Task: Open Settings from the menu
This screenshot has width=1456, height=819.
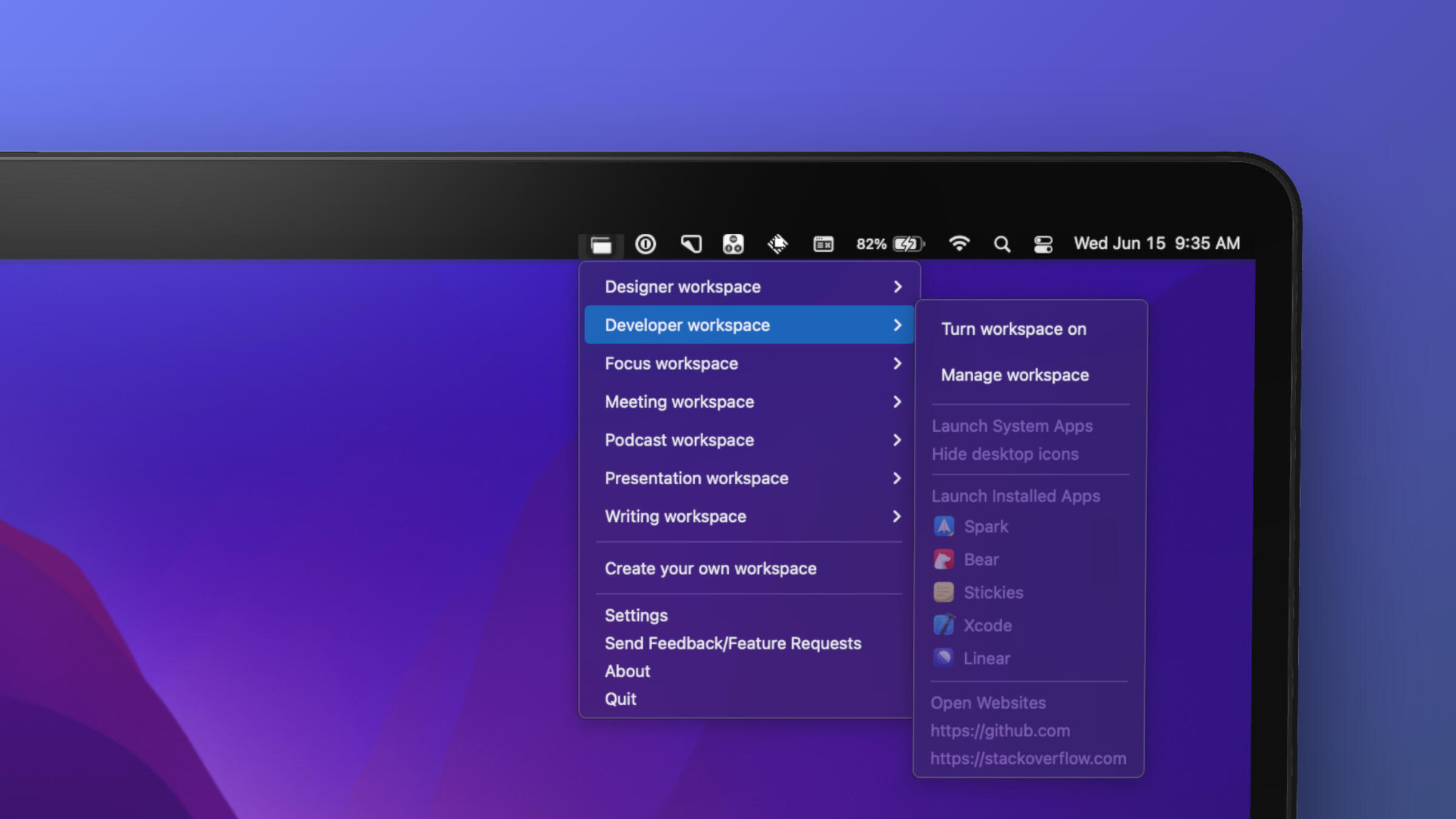Action: 636,615
